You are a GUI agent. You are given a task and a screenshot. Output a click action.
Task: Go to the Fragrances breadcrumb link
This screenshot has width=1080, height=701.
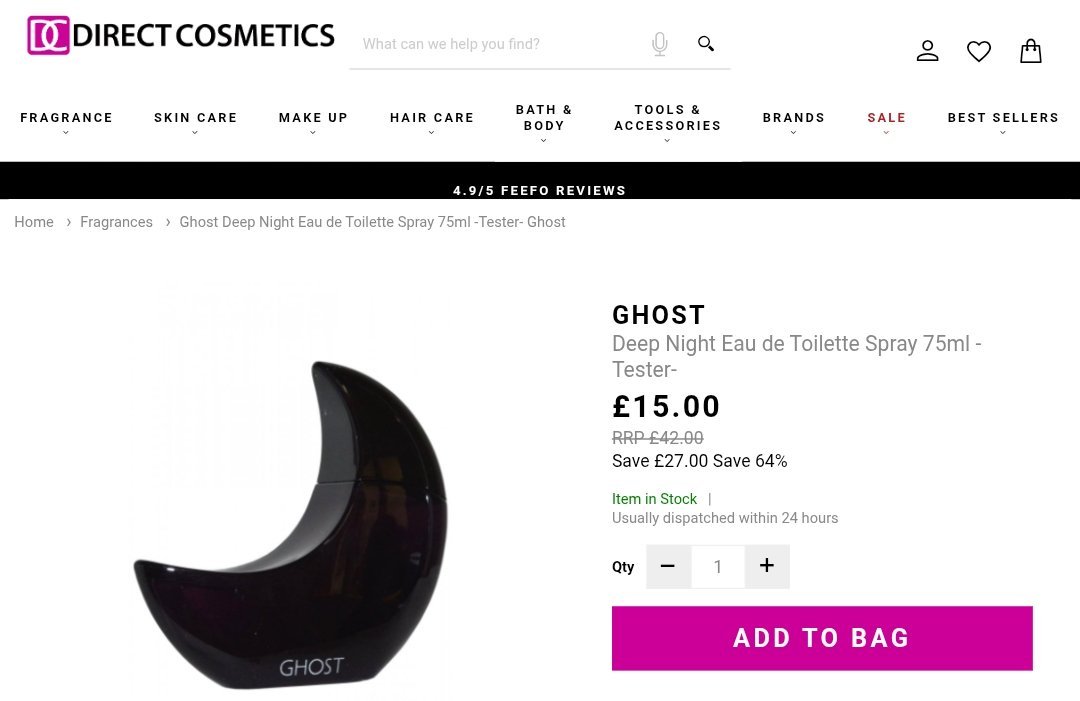pyautogui.click(x=116, y=222)
